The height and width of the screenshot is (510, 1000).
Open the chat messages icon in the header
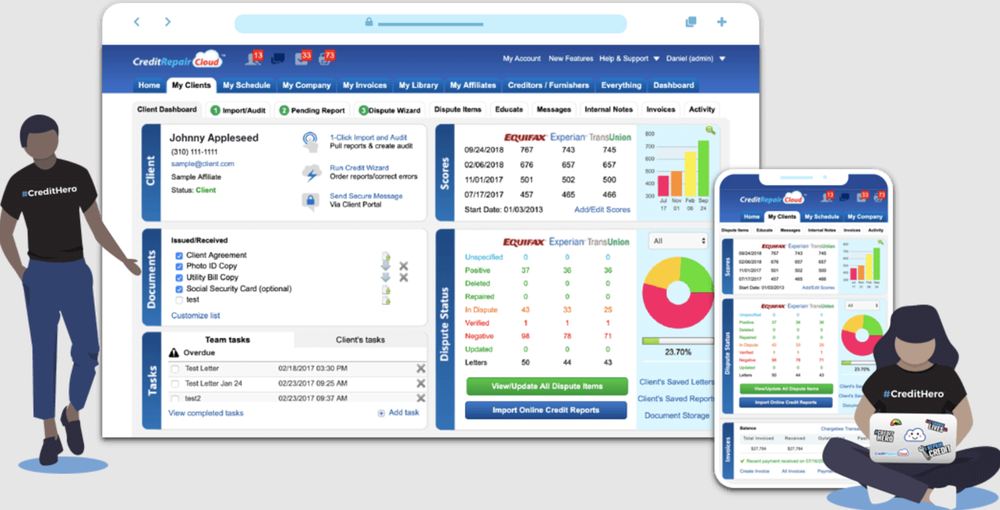click(x=278, y=59)
